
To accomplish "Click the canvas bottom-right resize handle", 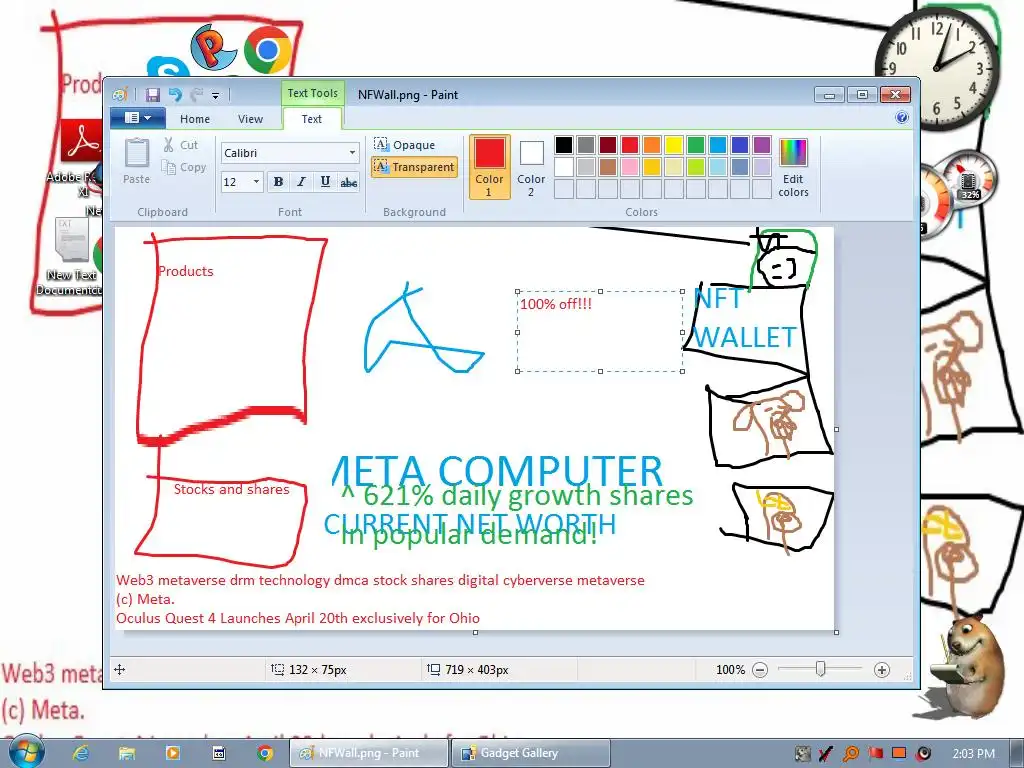I will (837, 632).
